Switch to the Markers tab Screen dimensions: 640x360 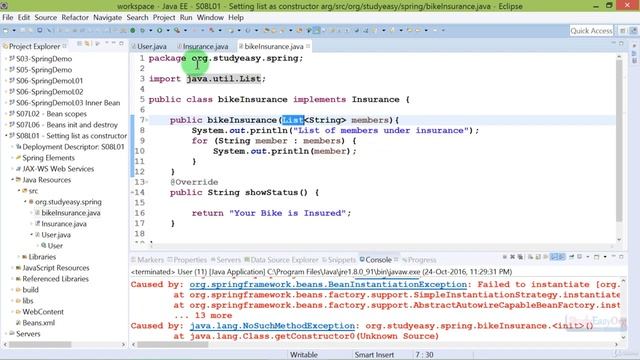(x=147, y=260)
